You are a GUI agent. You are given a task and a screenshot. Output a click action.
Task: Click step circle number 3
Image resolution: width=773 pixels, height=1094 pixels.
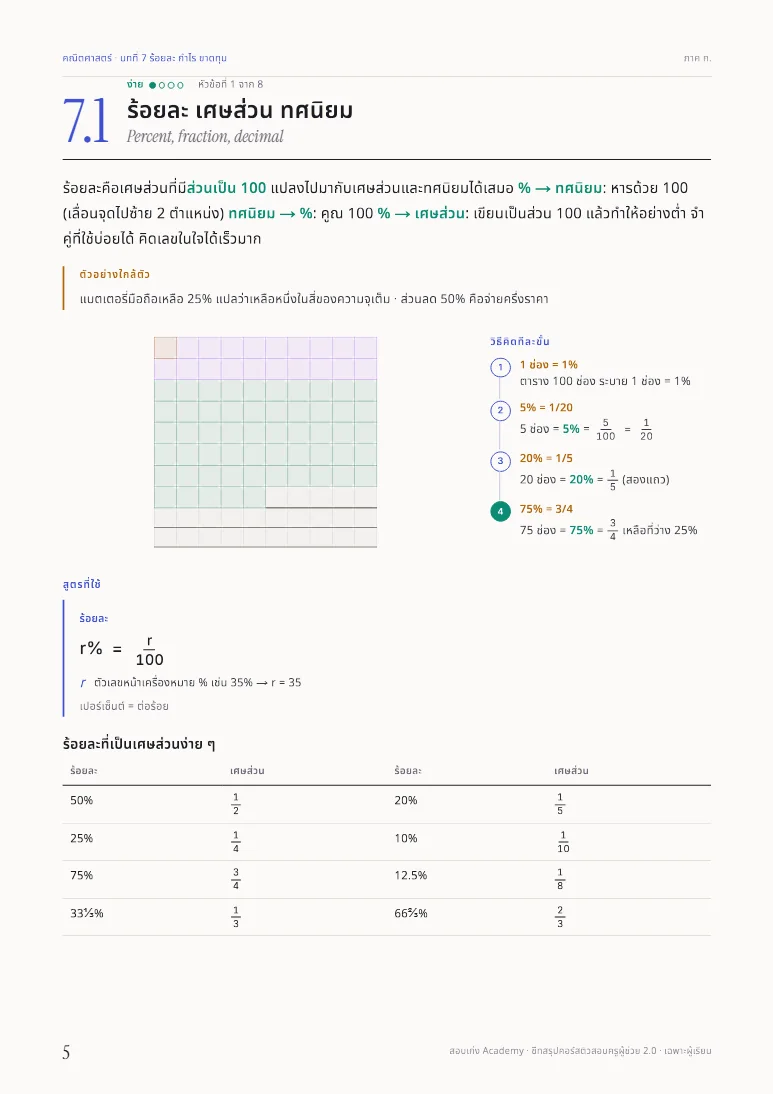click(x=500, y=461)
